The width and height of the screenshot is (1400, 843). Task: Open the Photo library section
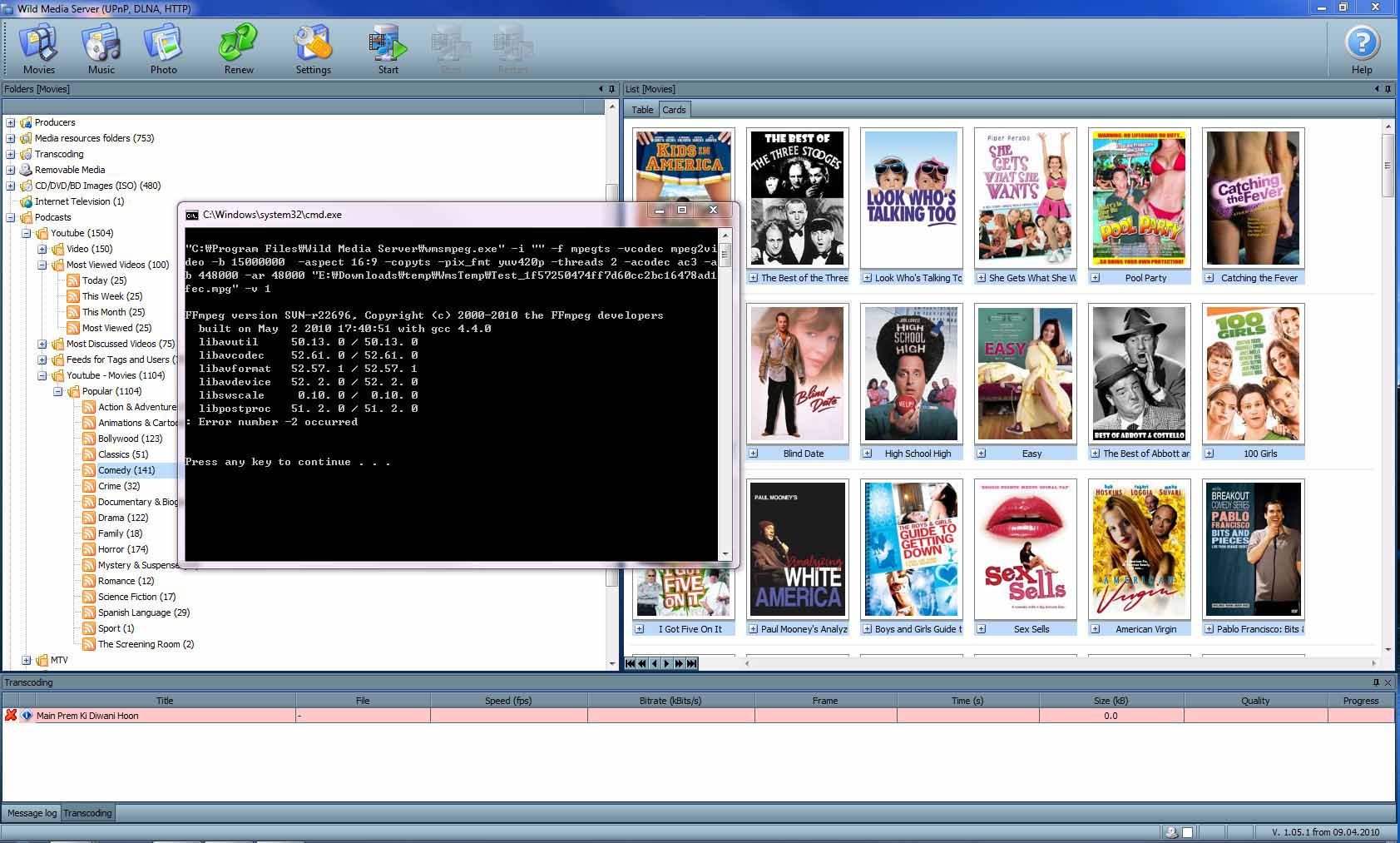tap(163, 46)
